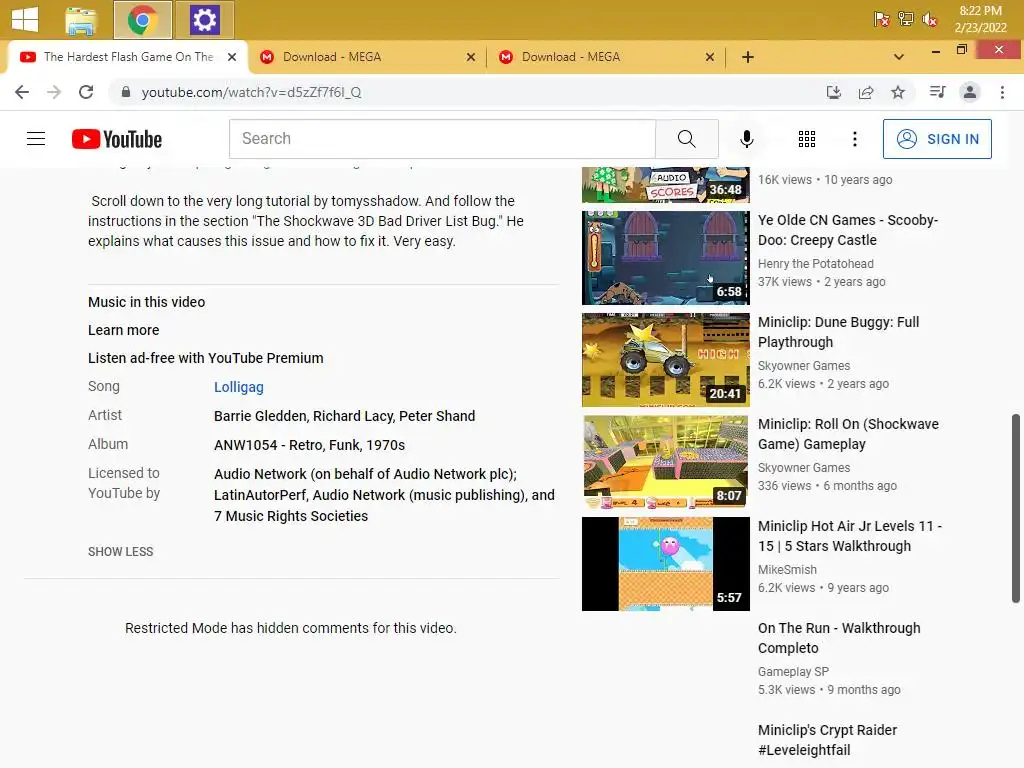Start voice search with microphone icon

pyautogui.click(x=746, y=138)
